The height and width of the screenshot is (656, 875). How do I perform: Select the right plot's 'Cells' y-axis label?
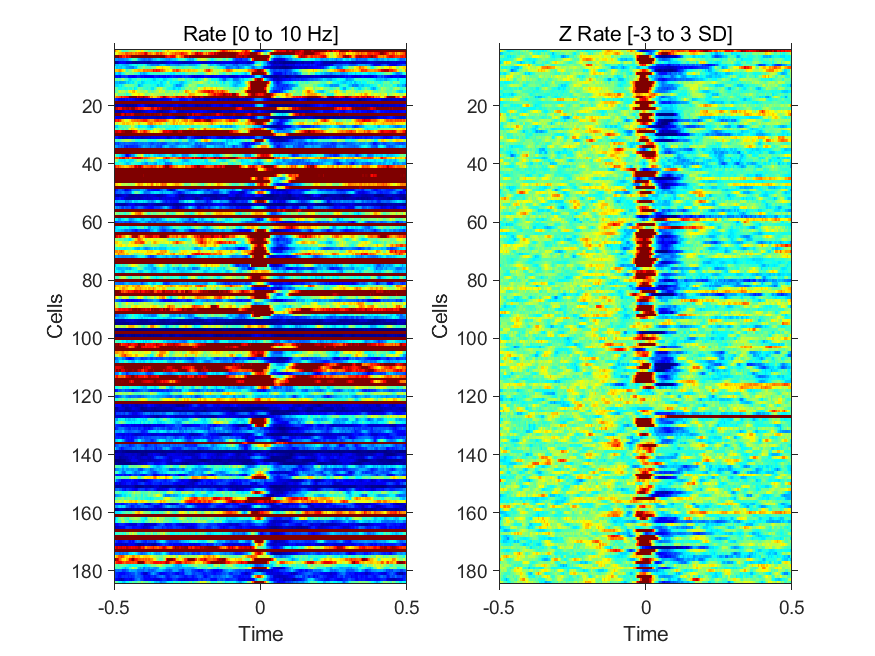point(440,316)
